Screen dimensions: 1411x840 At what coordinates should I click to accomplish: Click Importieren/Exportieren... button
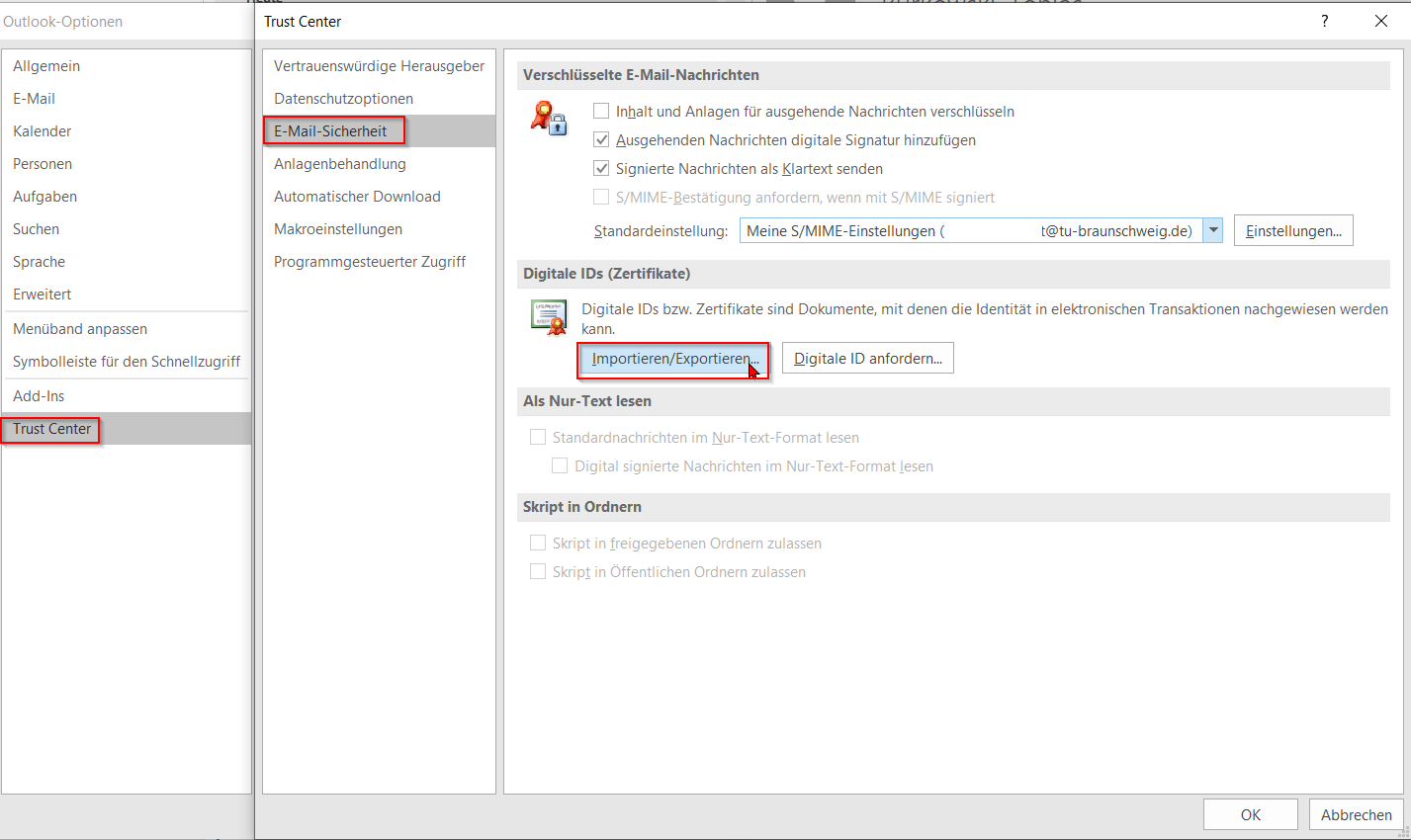pyautogui.click(x=673, y=359)
